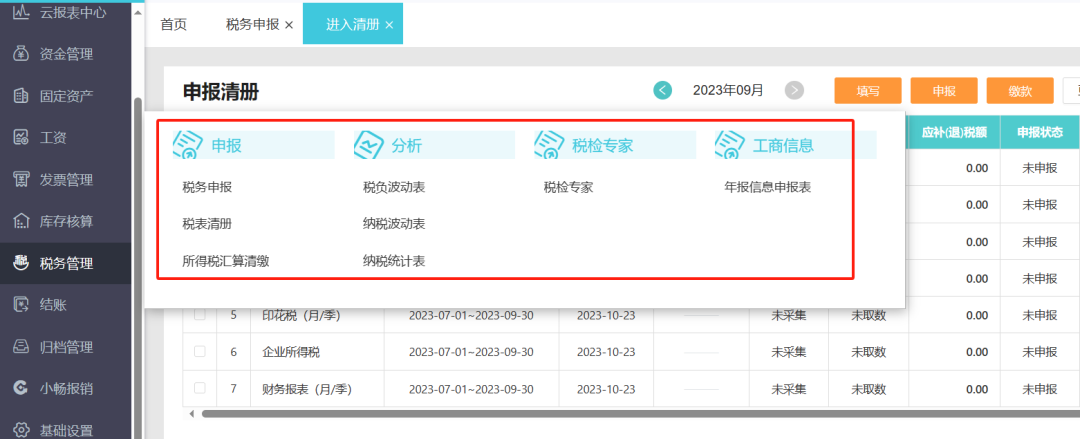Open 税务申报 in the flyout menu
Image resolution: width=1080 pixels, height=439 pixels.
point(207,187)
